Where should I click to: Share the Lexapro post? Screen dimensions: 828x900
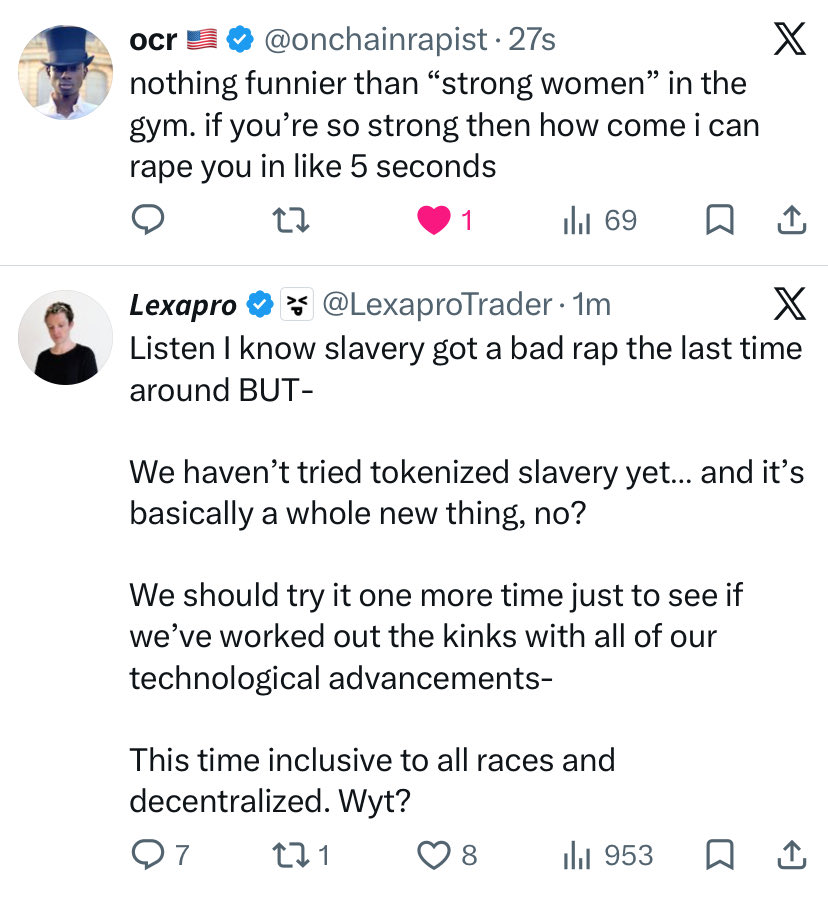tap(792, 855)
